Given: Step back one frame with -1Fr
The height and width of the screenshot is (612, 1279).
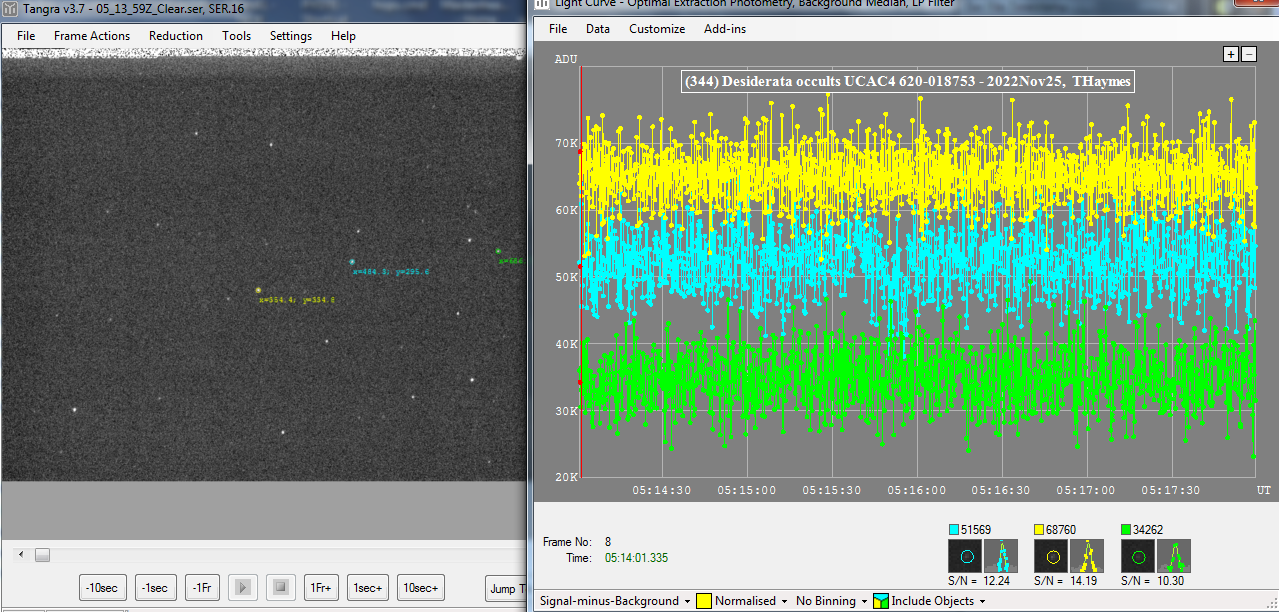Looking at the screenshot, I should [202, 588].
